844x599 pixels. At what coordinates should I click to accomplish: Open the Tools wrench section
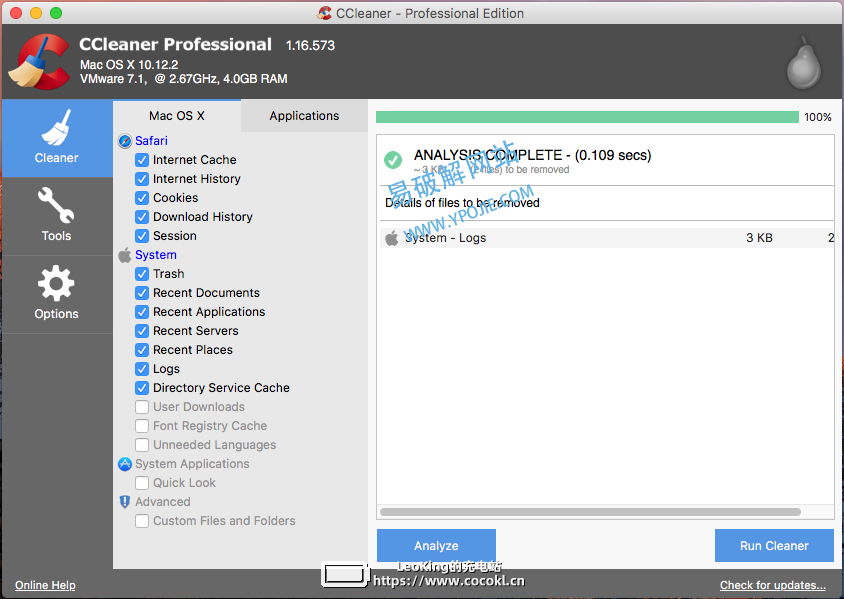pos(57,216)
